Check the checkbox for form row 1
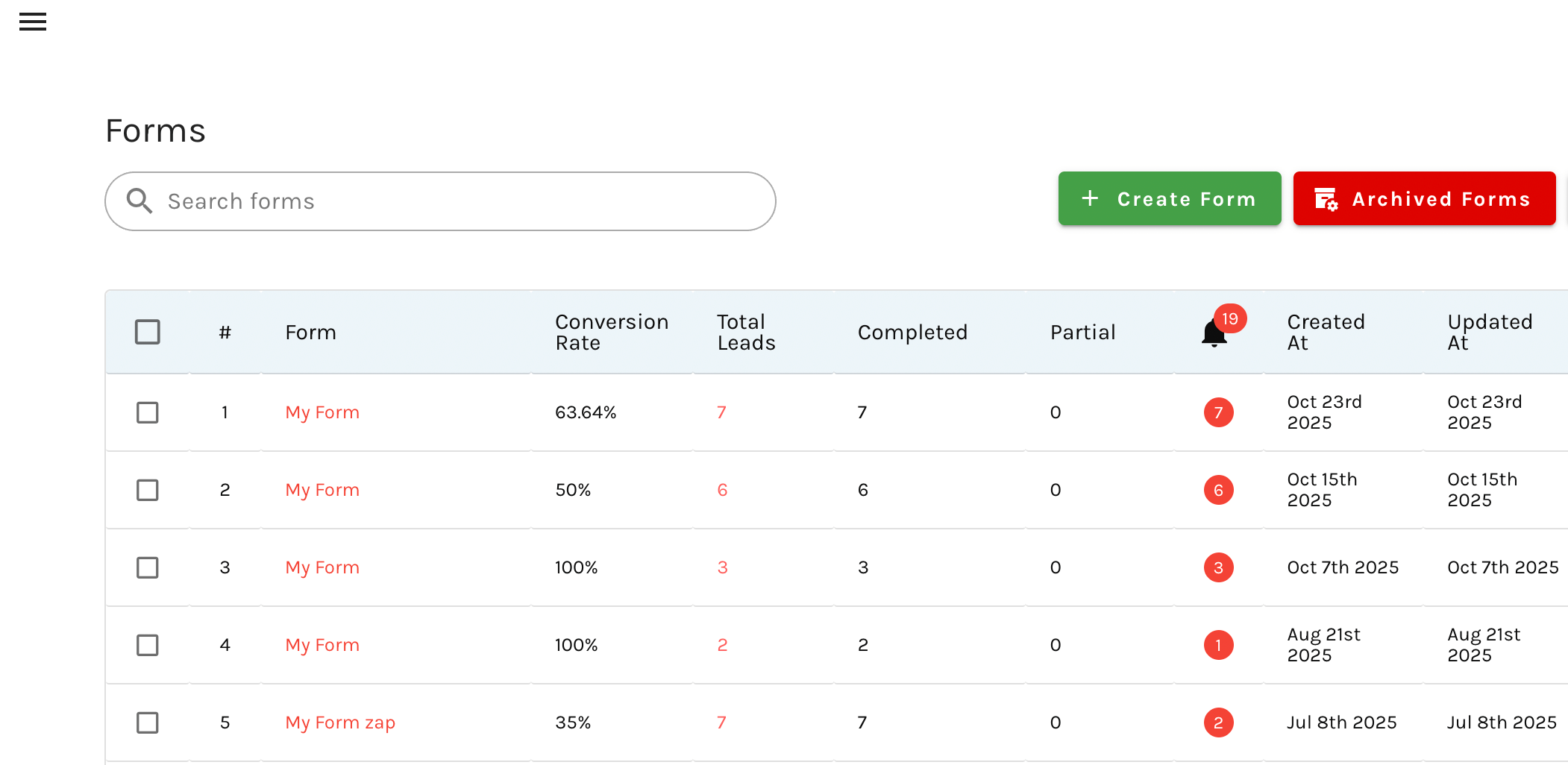Image resolution: width=1568 pixels, height=765 pixels. pyautogui.click(x=148, y=412)
